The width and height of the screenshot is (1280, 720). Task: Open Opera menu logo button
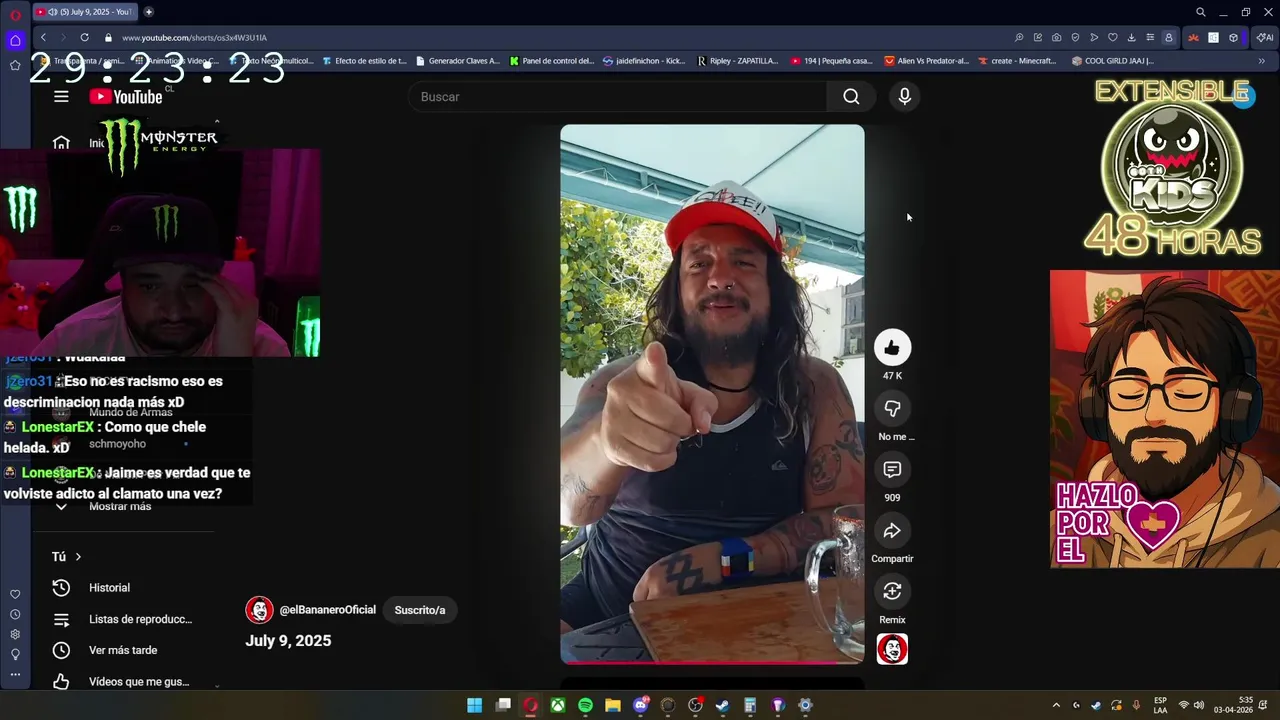coord(15,13)
